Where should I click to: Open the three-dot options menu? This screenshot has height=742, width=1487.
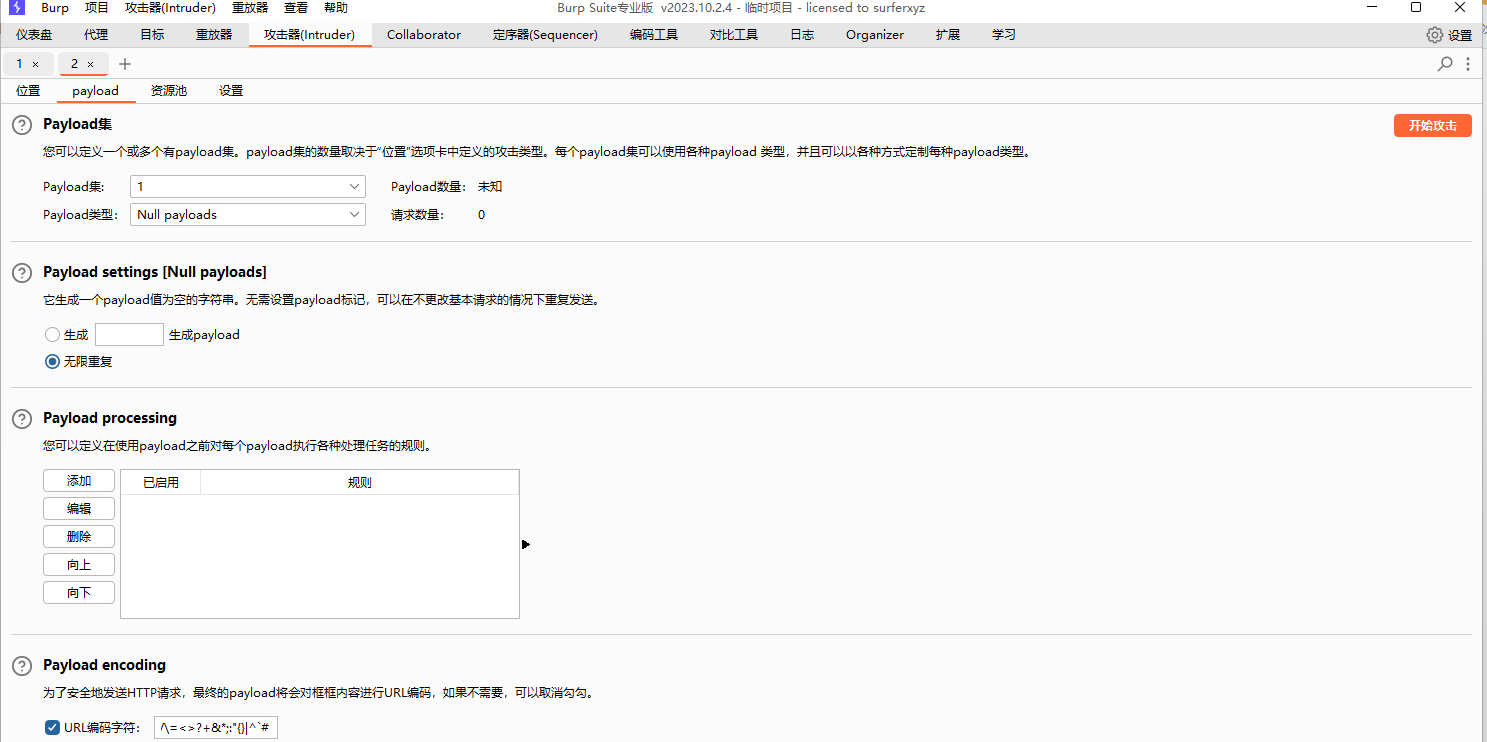pyautogui.click(x=1468, y=64)
